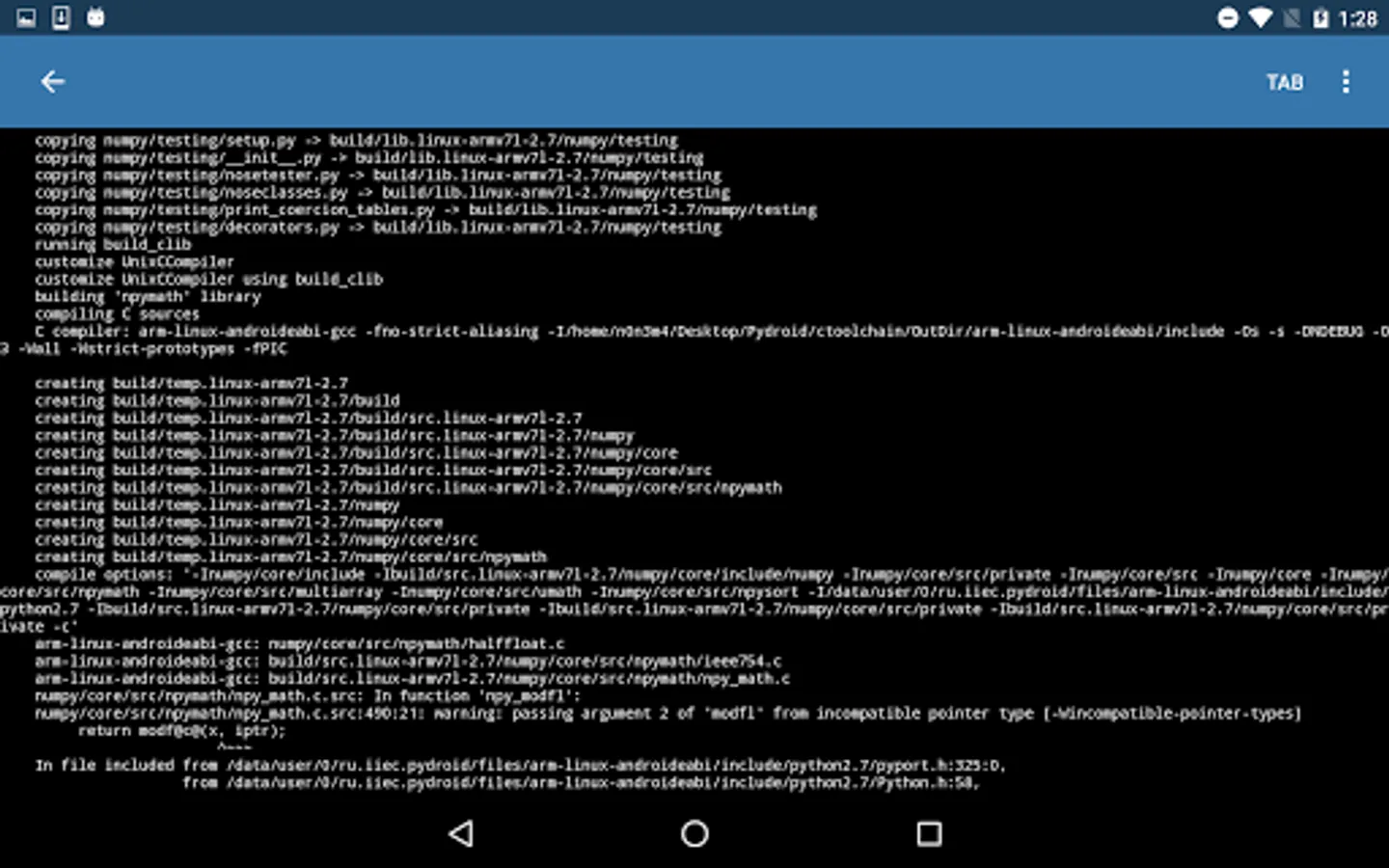Tap the line copying numpy/testing/nosetester.py
This screenshot has width=1389, height=868.
[377, 176]
